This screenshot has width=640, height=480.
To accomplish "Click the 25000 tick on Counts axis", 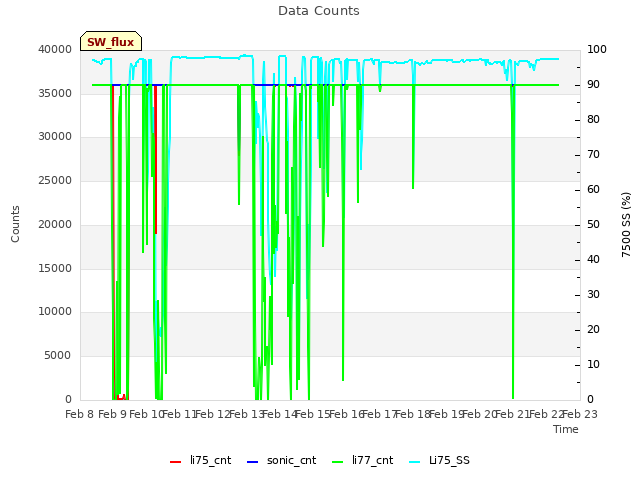I will tap(55, 180).
